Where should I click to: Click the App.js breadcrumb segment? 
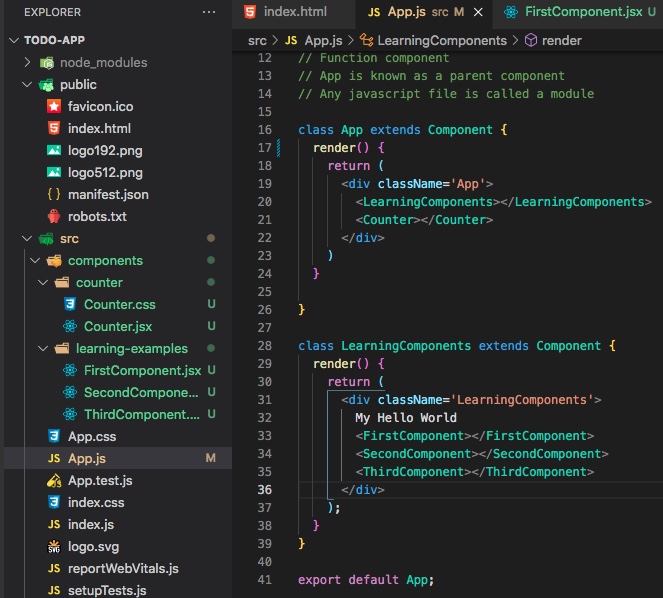click(x=323, y=41)
